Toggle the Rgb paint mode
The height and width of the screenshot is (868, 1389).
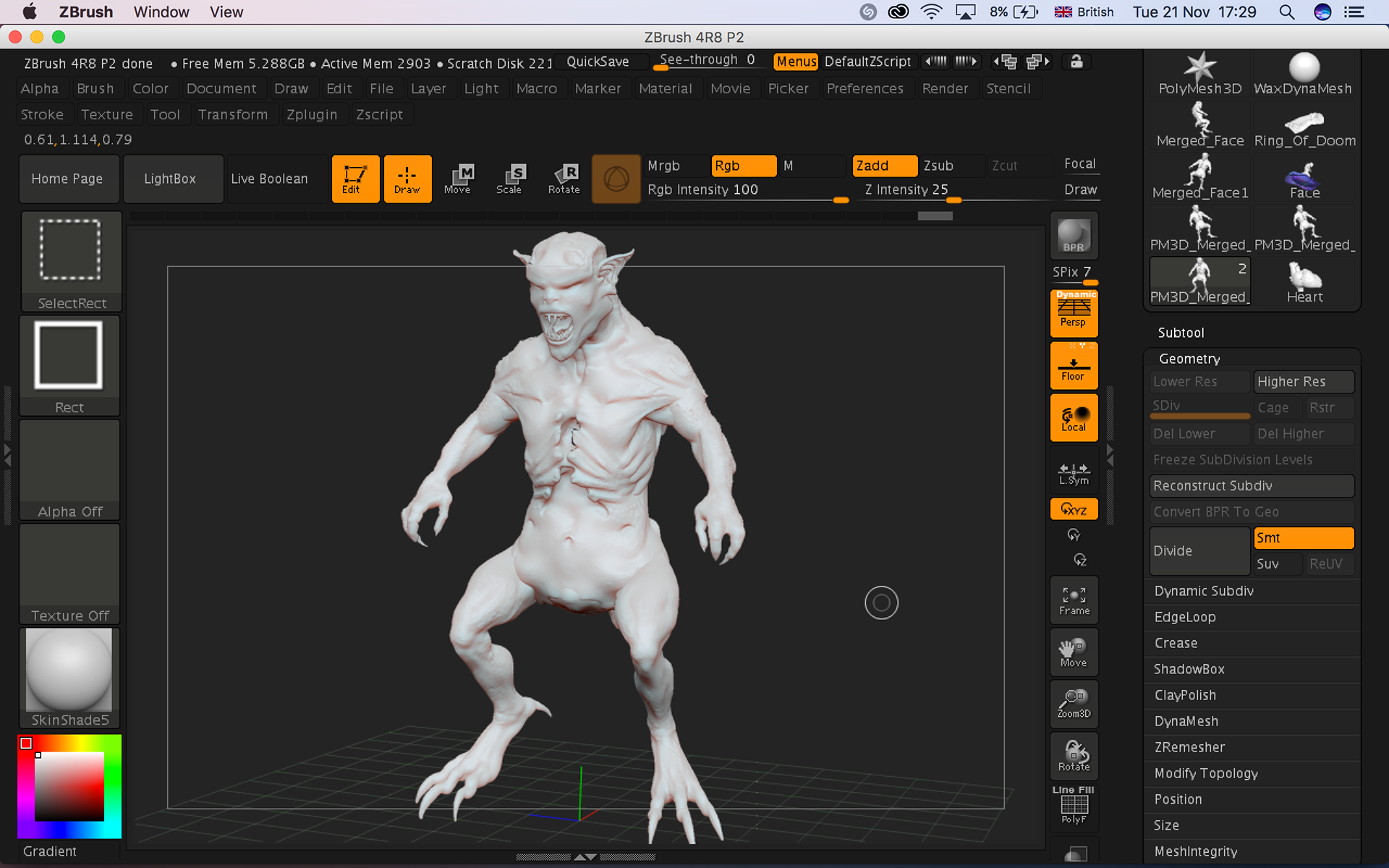pos(743,166)
